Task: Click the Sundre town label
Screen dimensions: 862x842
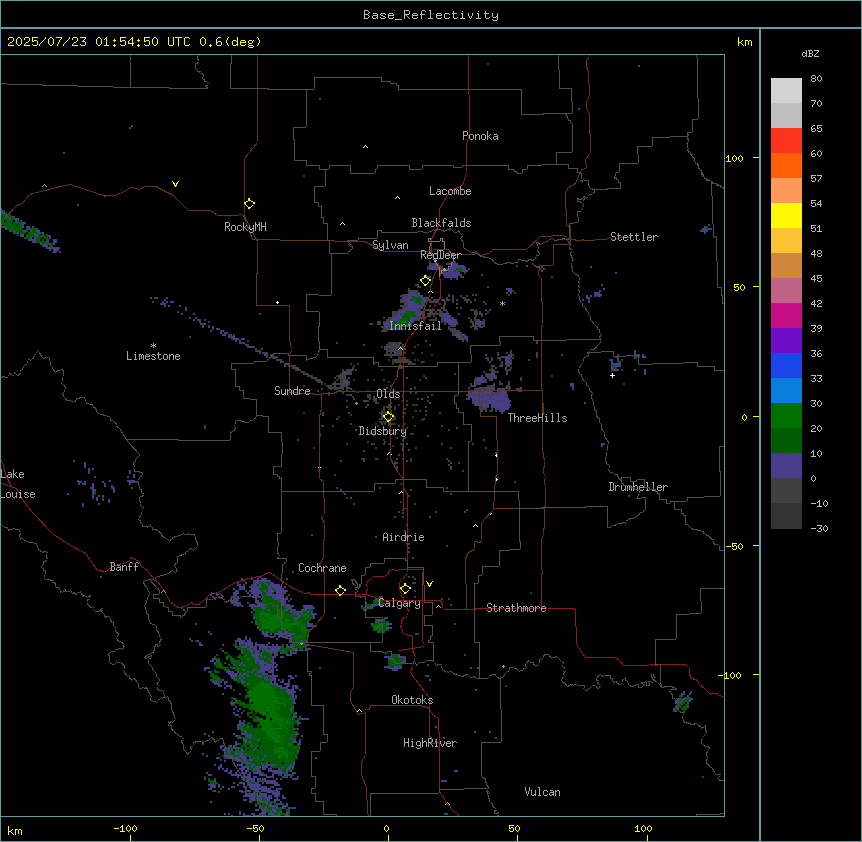Action: [x=292, y=391]
